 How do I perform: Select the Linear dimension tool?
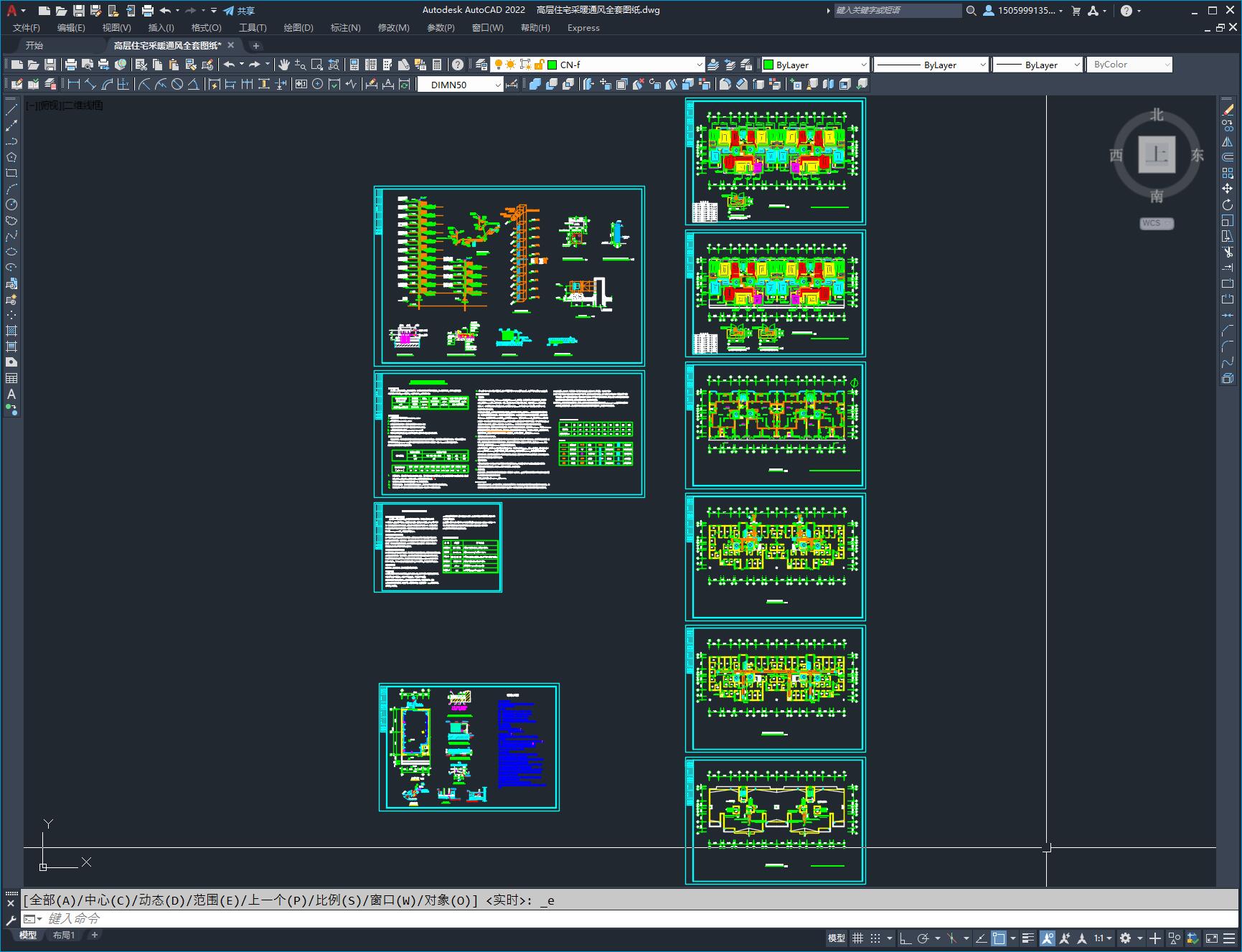point(73,84)
